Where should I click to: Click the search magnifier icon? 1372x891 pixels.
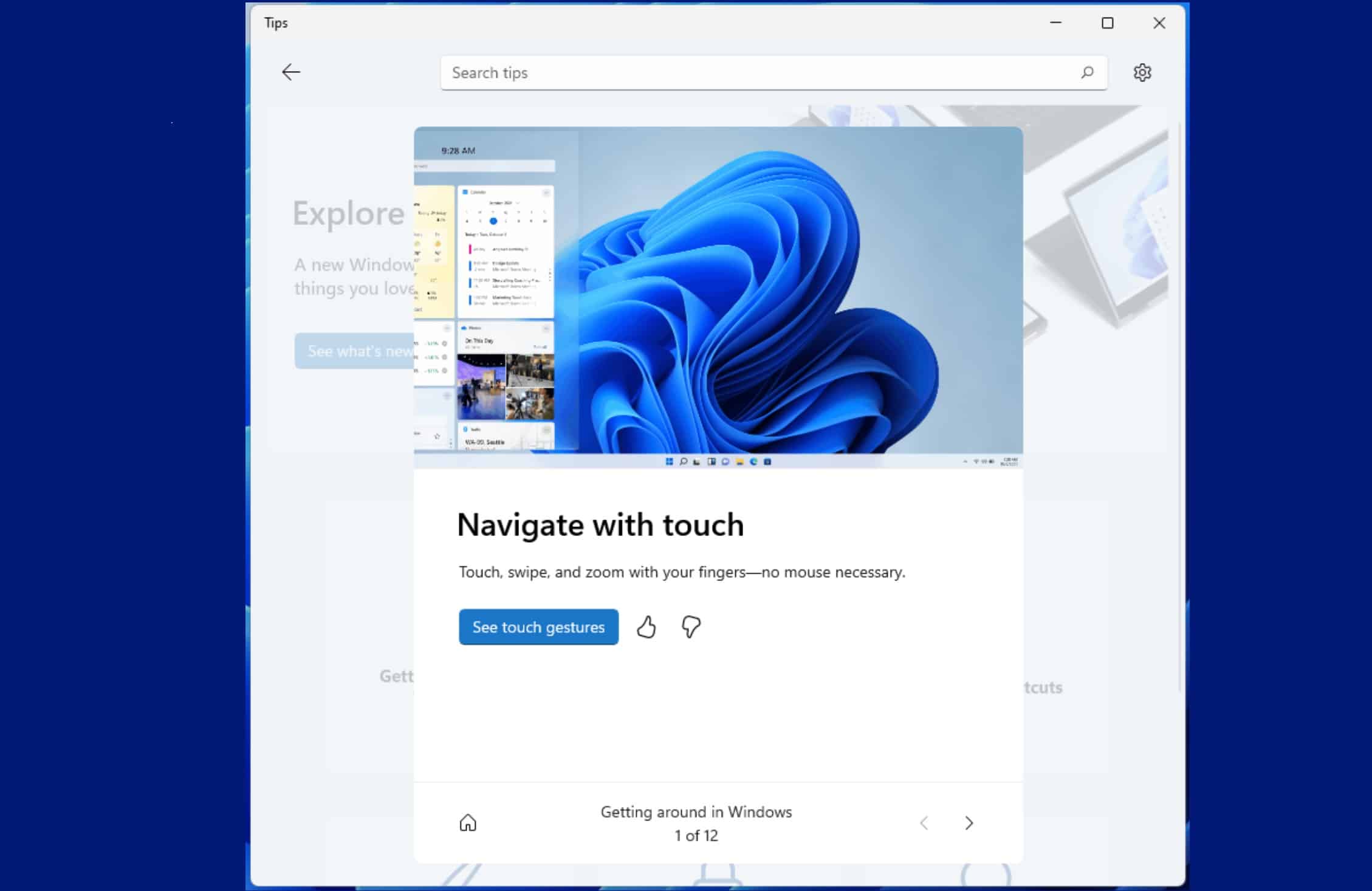[x=1087, y=73]
